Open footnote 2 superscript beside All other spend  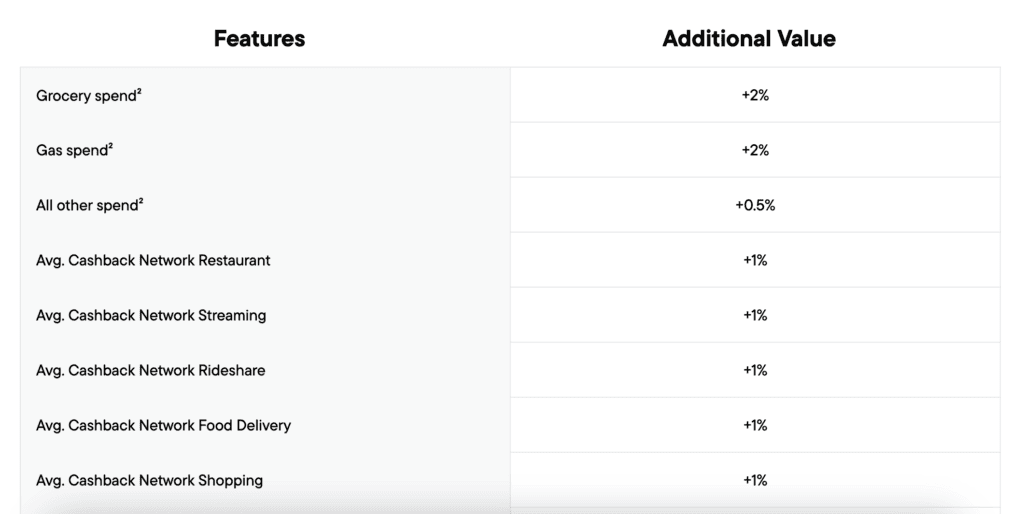click(143, 201)
